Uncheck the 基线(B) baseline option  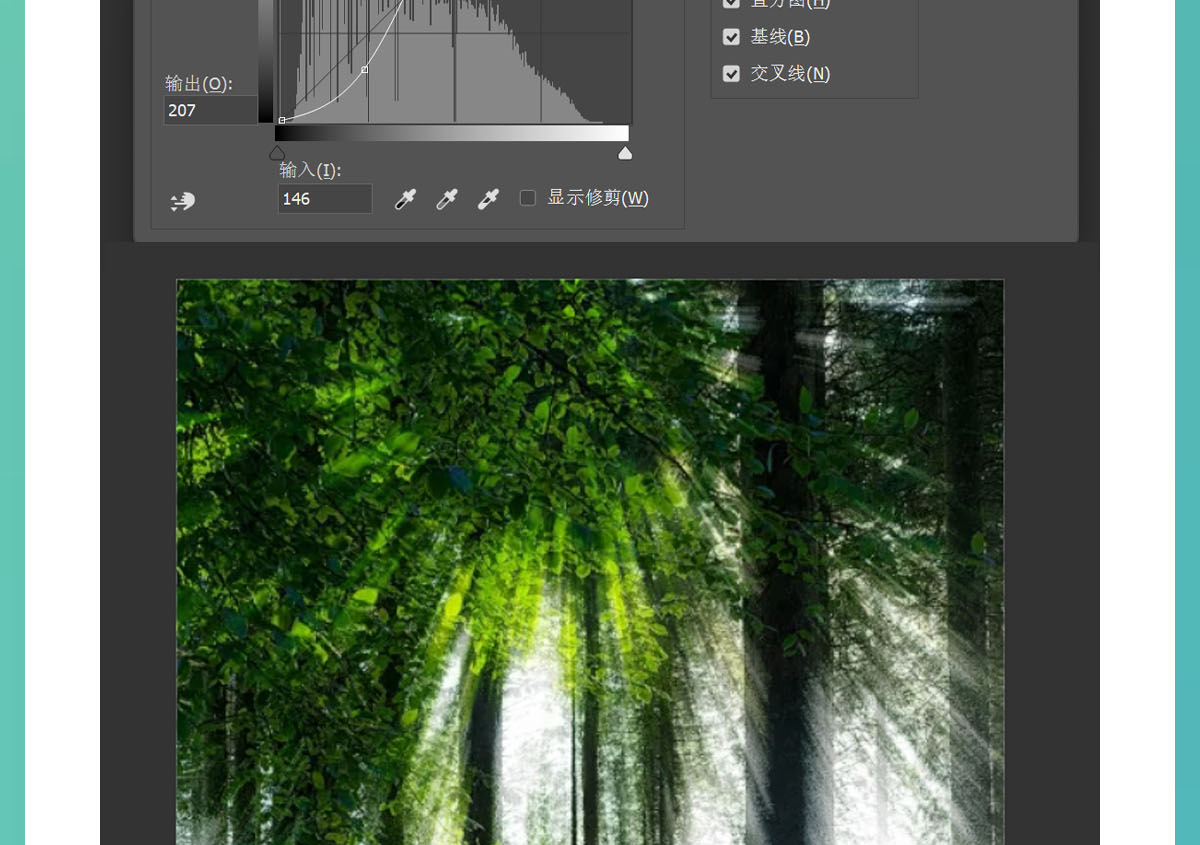[732, 37]
